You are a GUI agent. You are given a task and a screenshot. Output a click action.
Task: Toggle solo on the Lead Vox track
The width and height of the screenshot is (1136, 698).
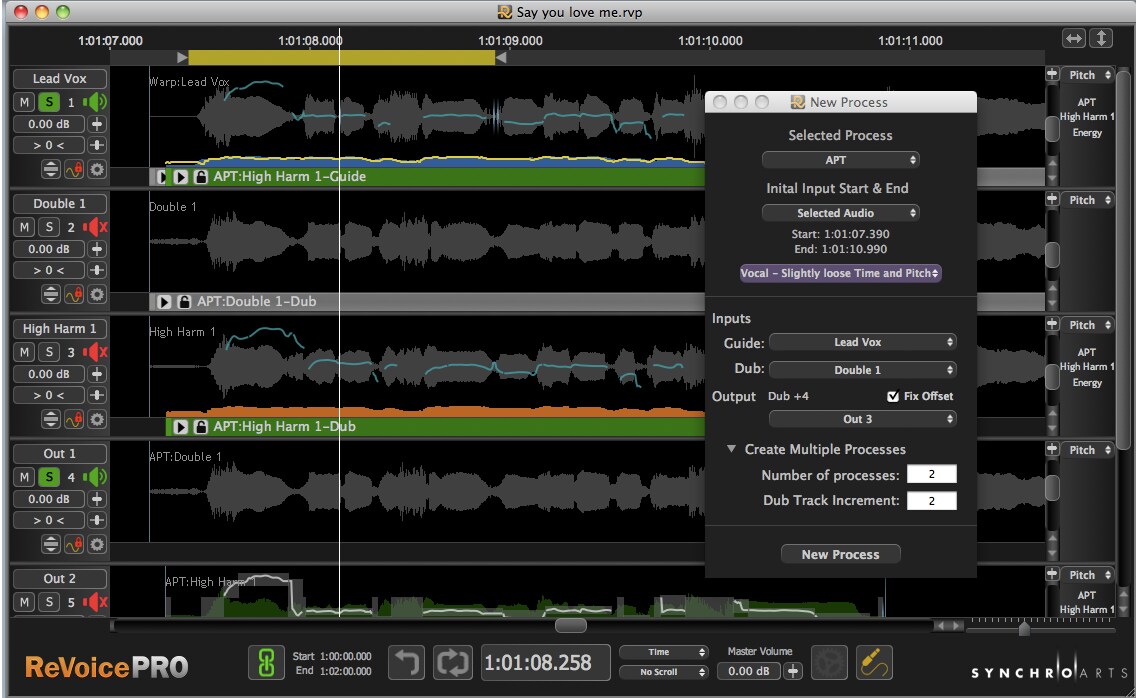coord(49,102)
